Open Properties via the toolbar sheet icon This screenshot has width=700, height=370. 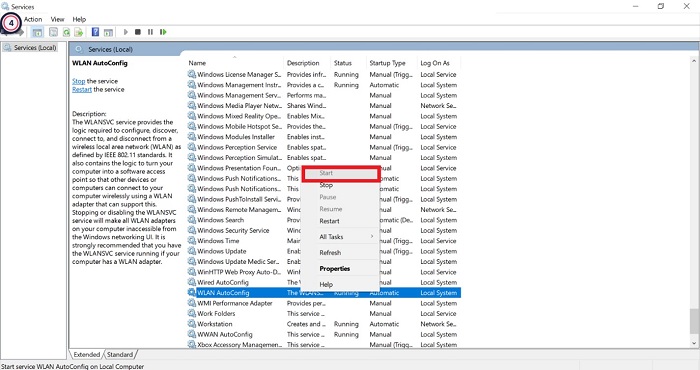point(54,32)
